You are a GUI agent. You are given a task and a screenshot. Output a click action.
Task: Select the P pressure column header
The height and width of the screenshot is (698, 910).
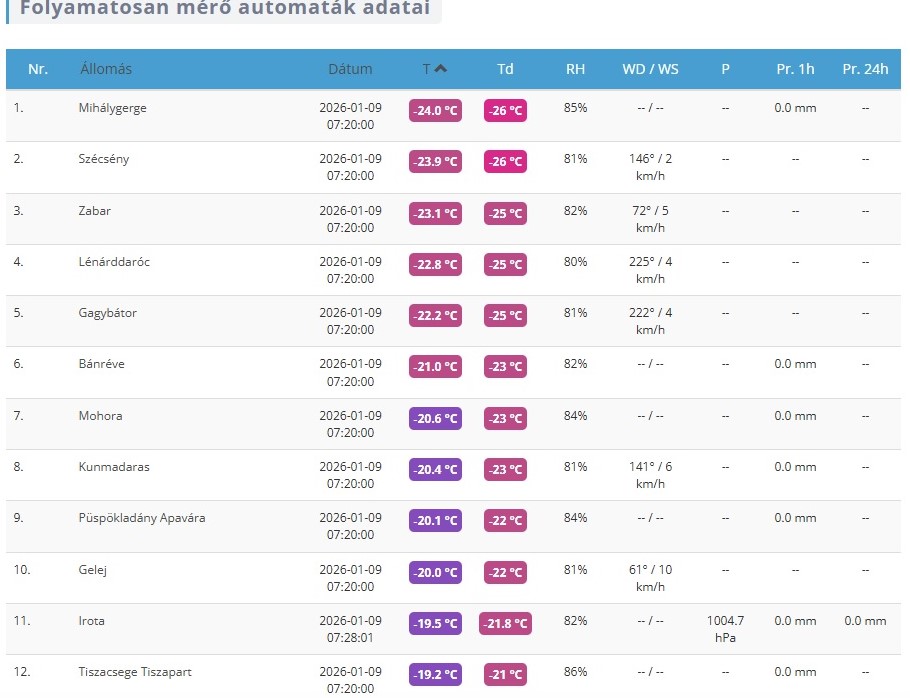click(x=725, y=69)
